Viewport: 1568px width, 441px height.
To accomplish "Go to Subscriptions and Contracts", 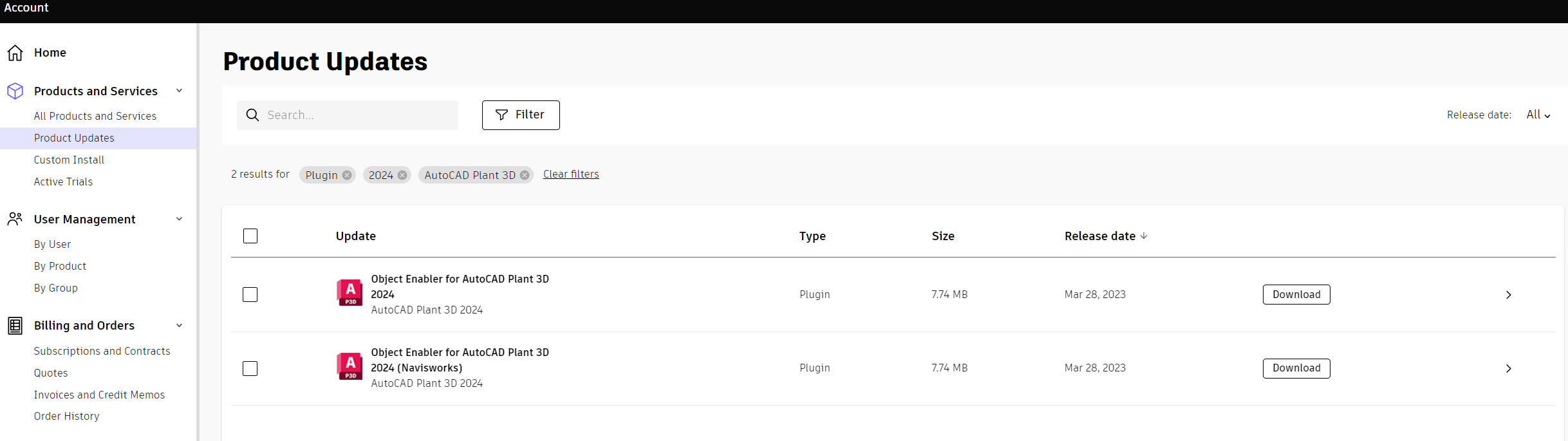I will [102, 351].
